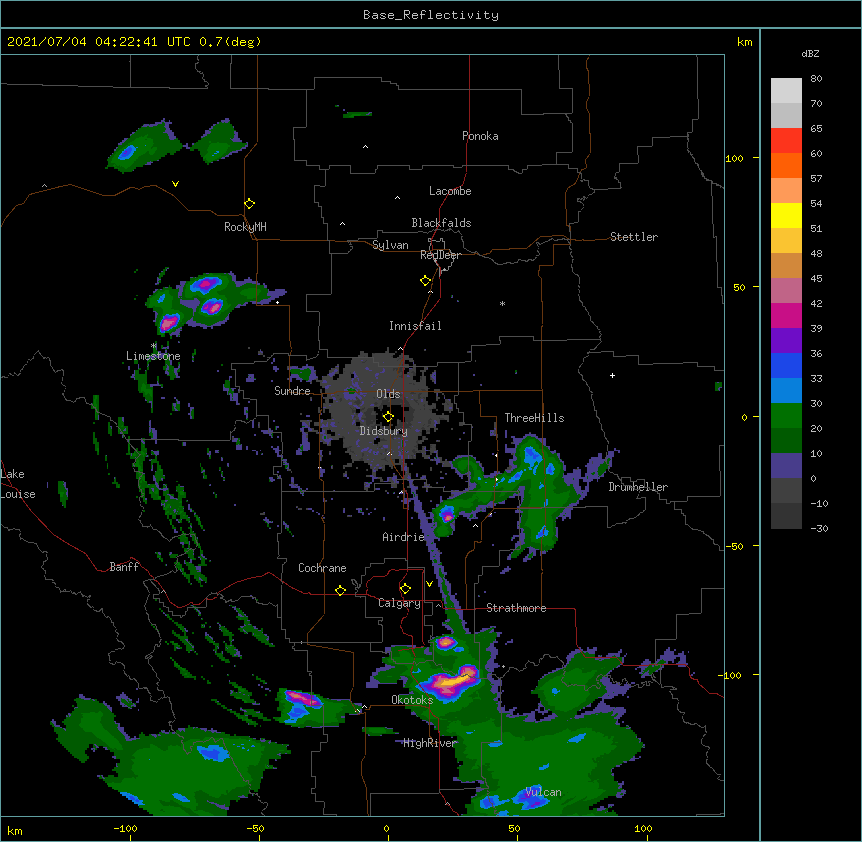Click the Strathmore city label
The image size is (862, 842).
[516, 608]
